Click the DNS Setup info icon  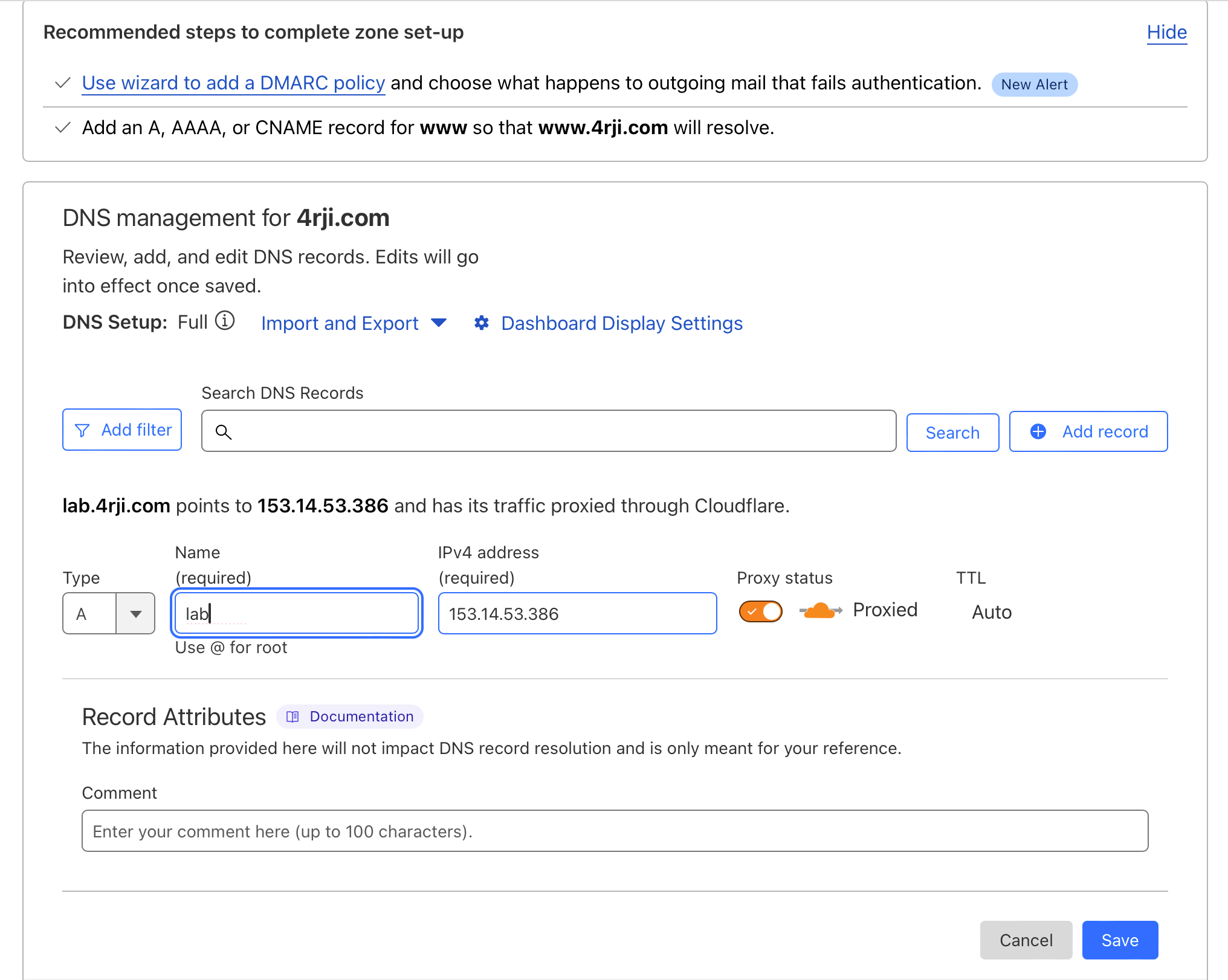click(x=225, y=321)
